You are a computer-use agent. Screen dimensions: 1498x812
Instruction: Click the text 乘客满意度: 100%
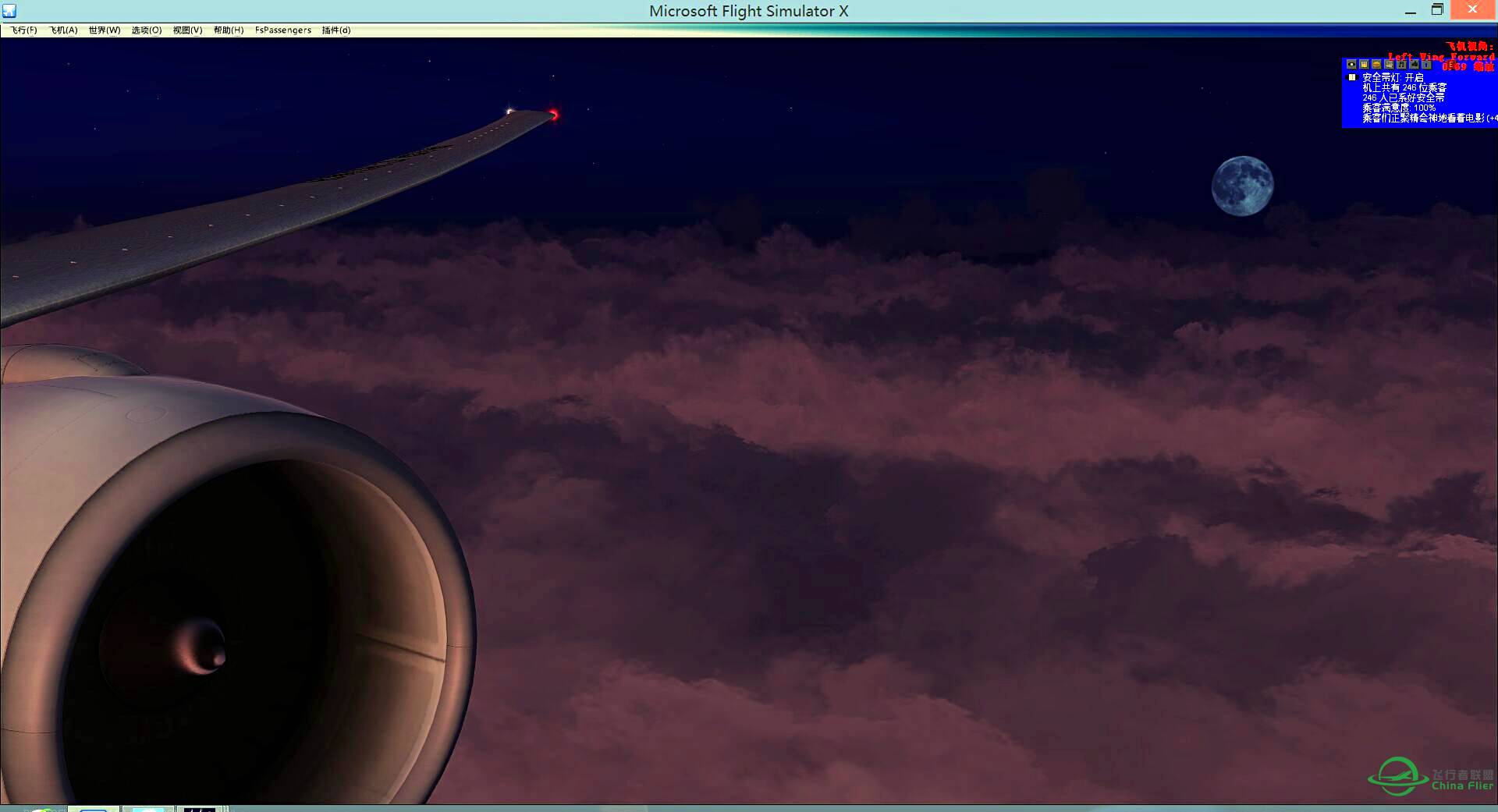click(x=1399, y=108)
